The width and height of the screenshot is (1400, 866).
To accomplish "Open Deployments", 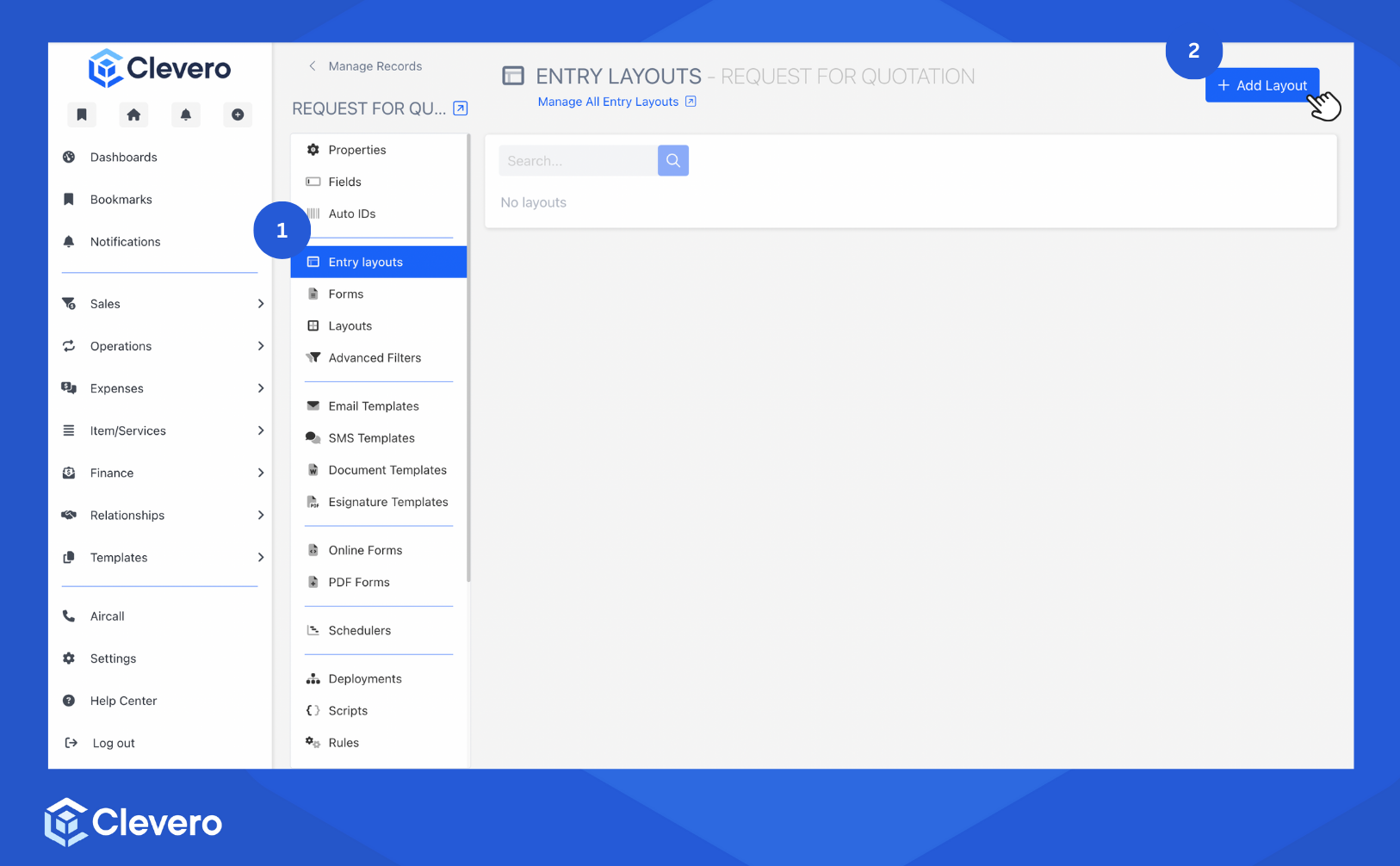I will click(x=379, y=677).
